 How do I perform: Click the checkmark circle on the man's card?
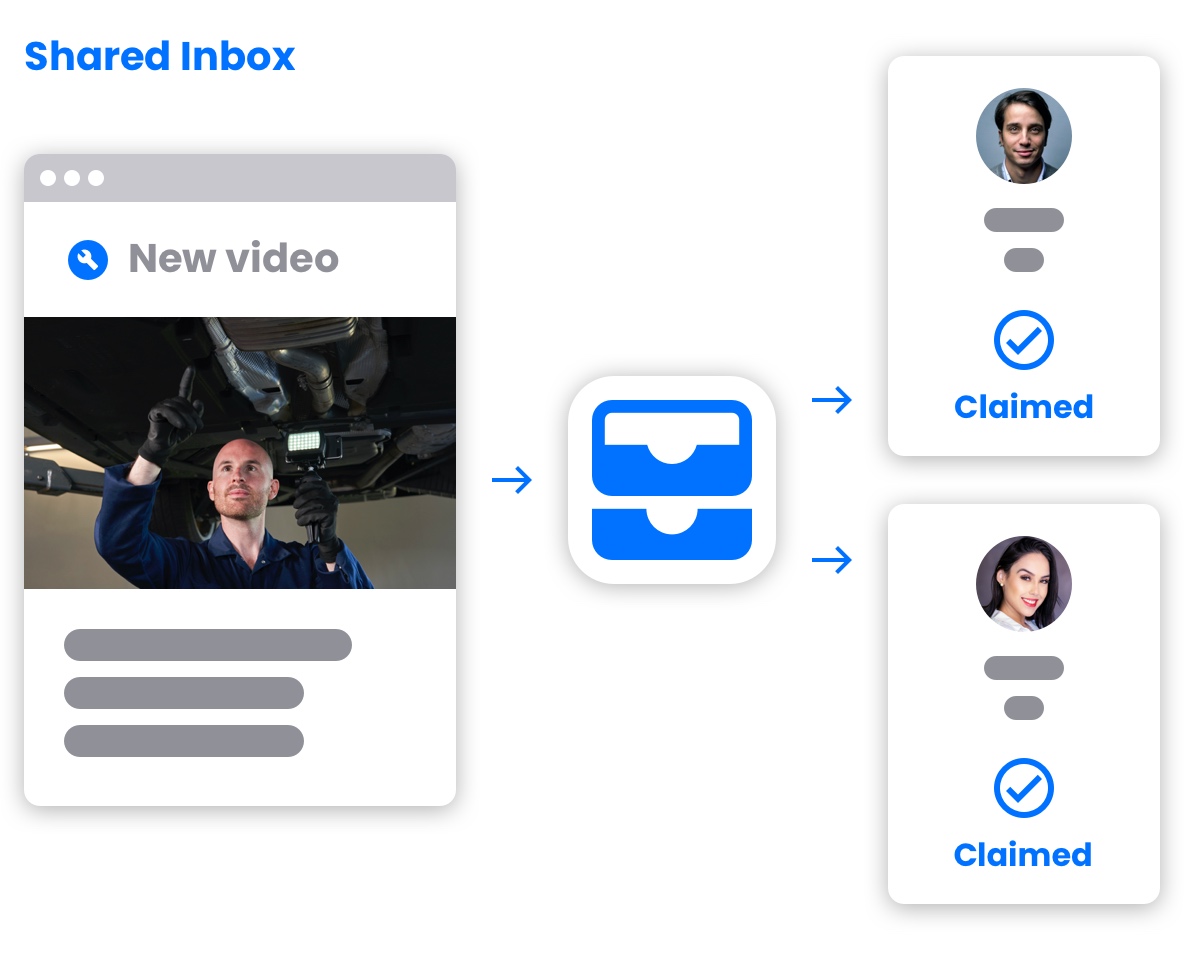pos(1023,340)
